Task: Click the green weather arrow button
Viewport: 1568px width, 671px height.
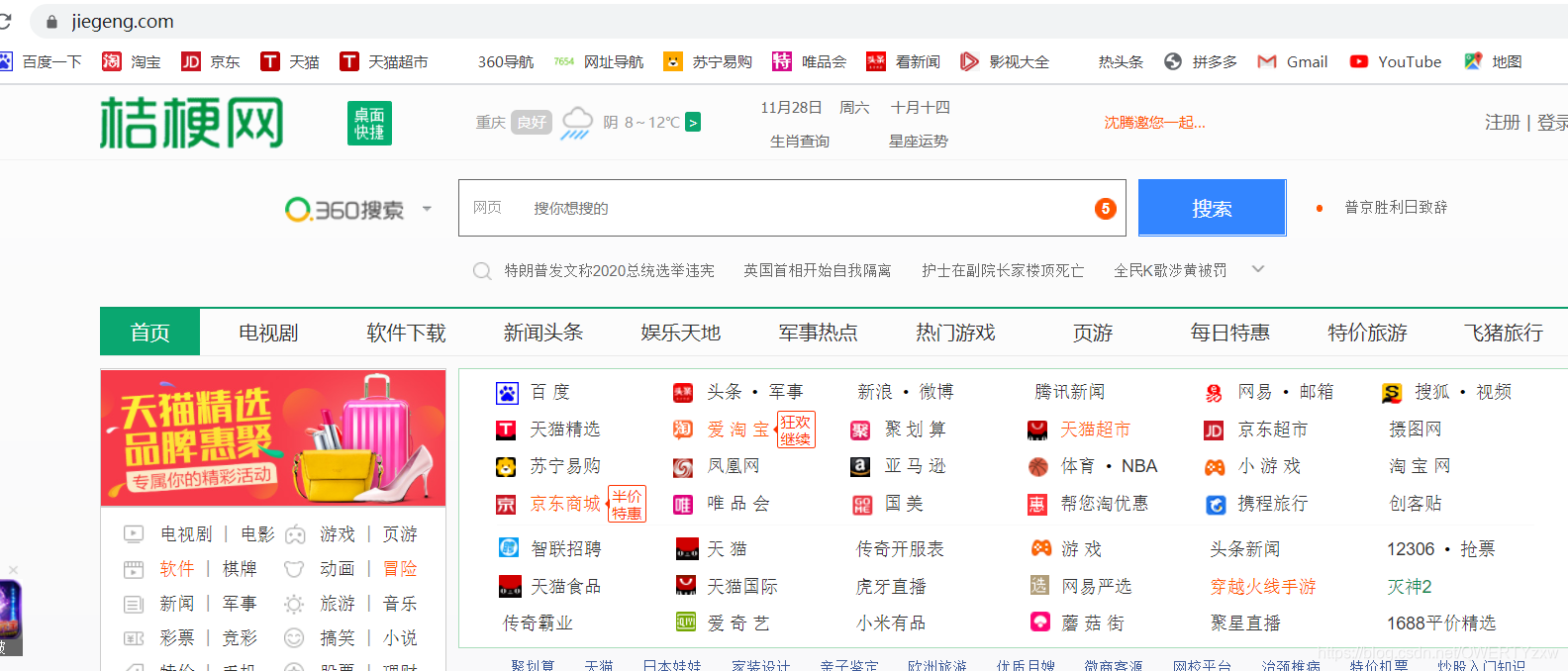Action: click(693, 123)
